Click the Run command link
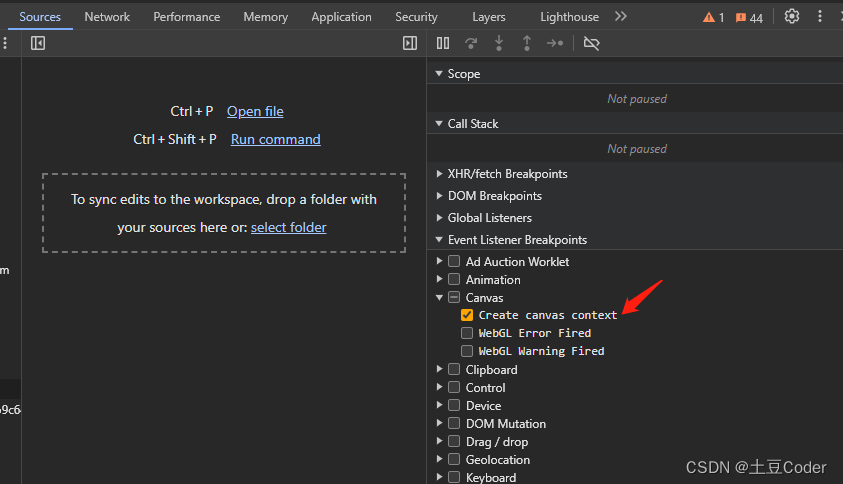Image resolution: width=843 pixels, height=484 pixels. tap(275, 139)
